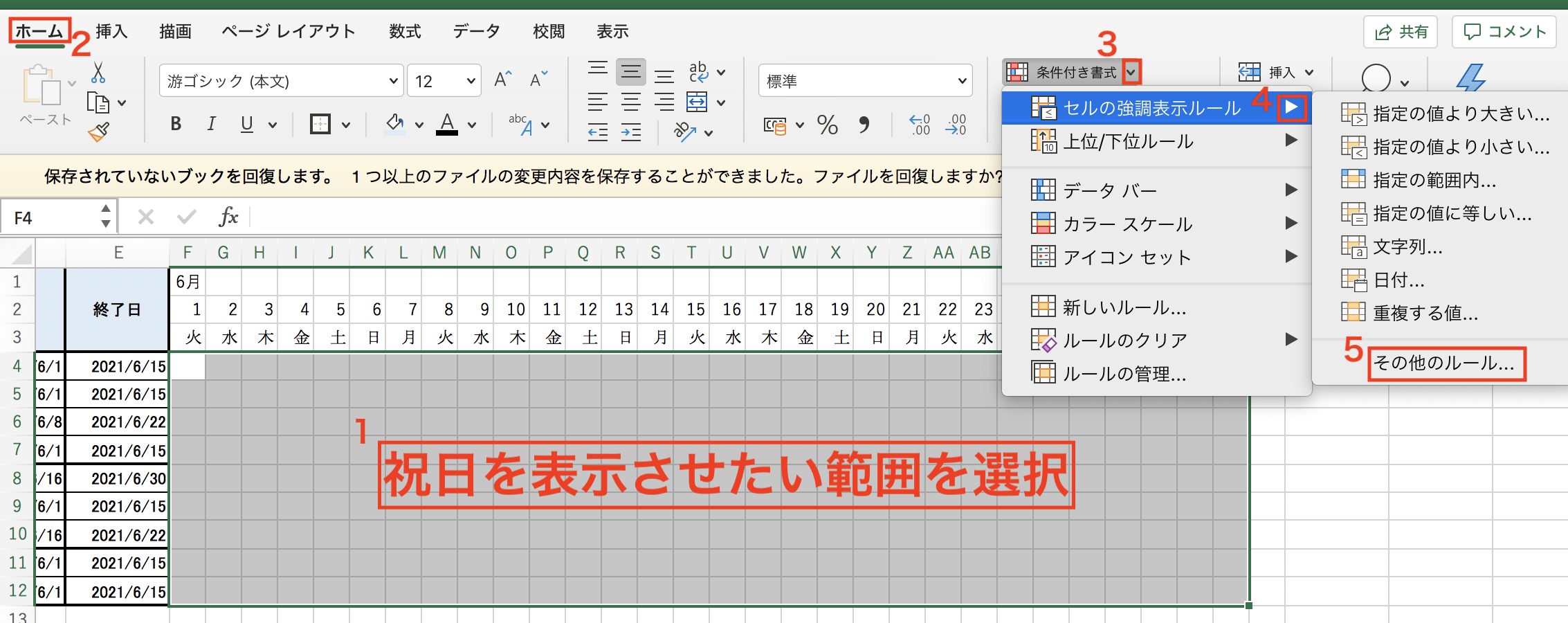Switch to the データ tab
Image resolution: width=1568 pixels, height=623 pixels.
(x=477, y=32)
